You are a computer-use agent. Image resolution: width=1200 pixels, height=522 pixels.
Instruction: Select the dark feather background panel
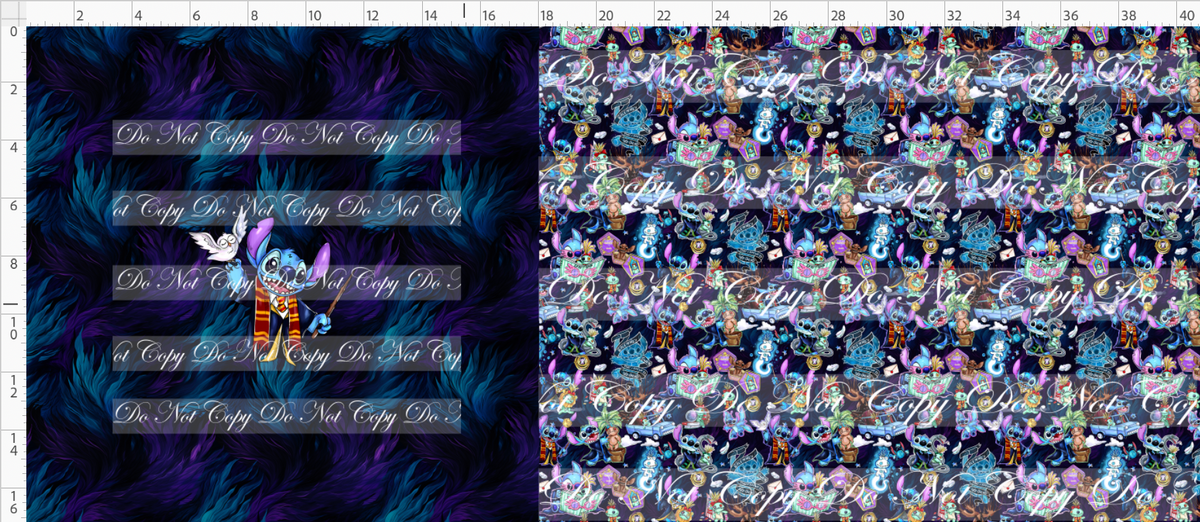coord(283,274)
